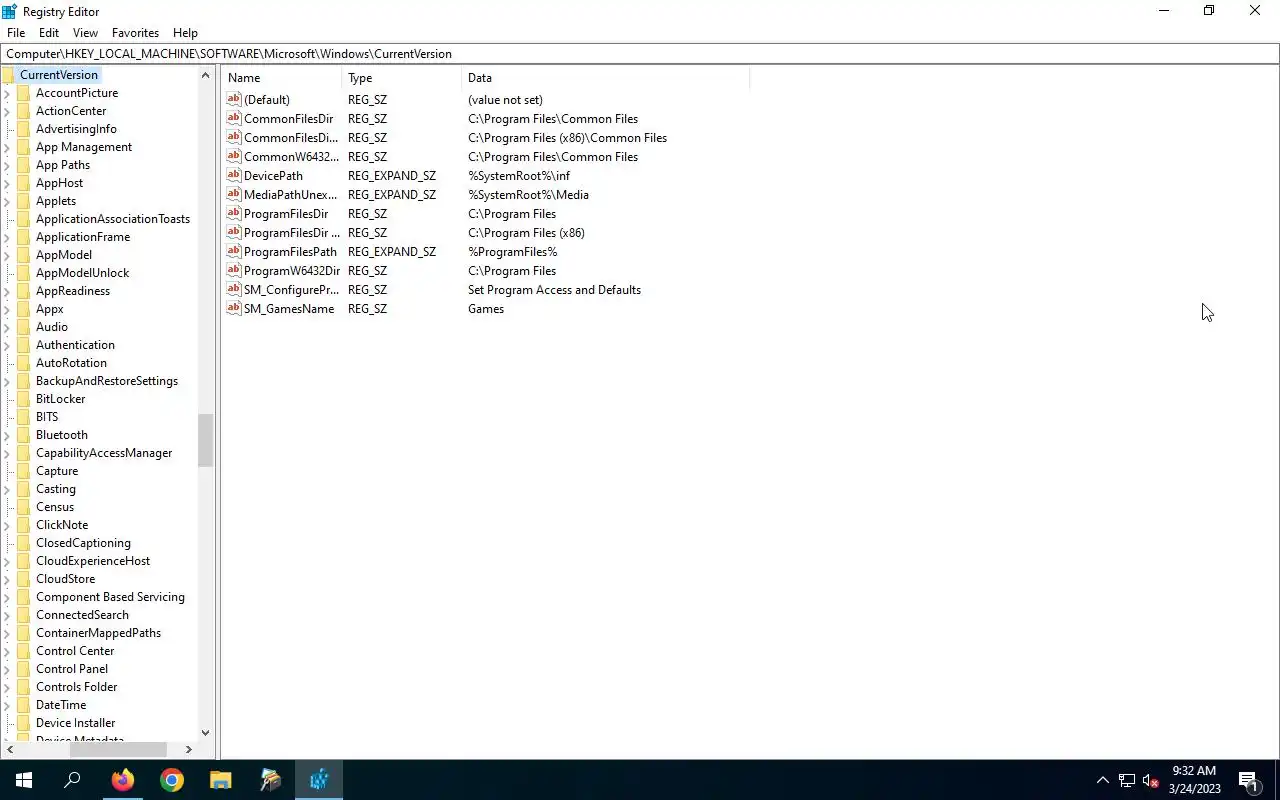The width and height of the screenshot is (1280, 800).
Task: Click the CommonW6432... value name
Action: (x=291, y=157)
